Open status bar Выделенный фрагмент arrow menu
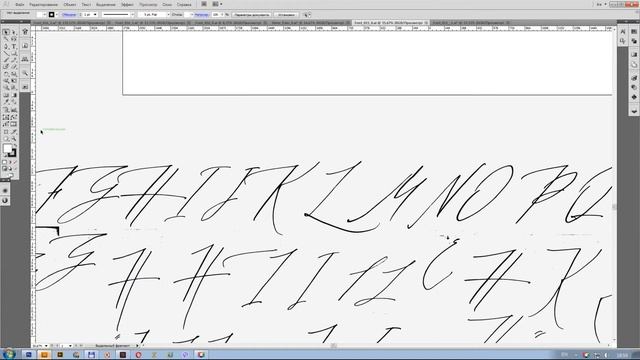Viewport: 640px width, 360px height. point(137,346)
